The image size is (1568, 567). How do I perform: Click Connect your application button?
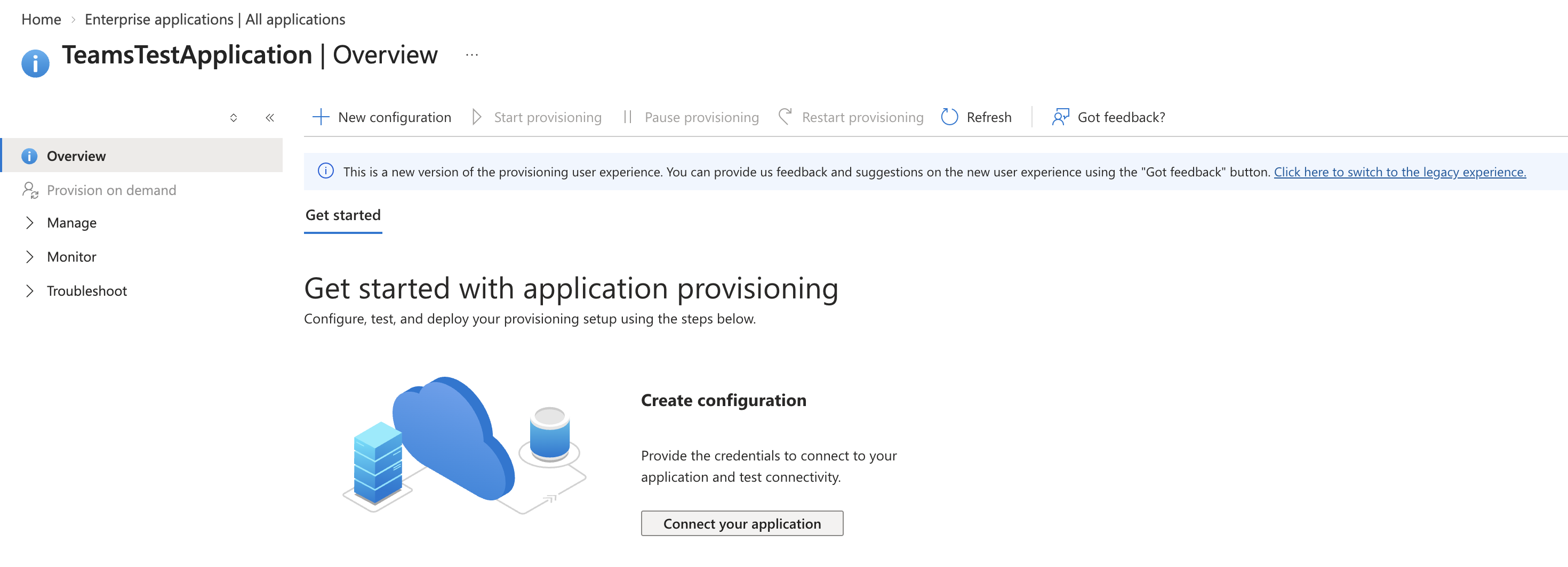pos(742,523)
